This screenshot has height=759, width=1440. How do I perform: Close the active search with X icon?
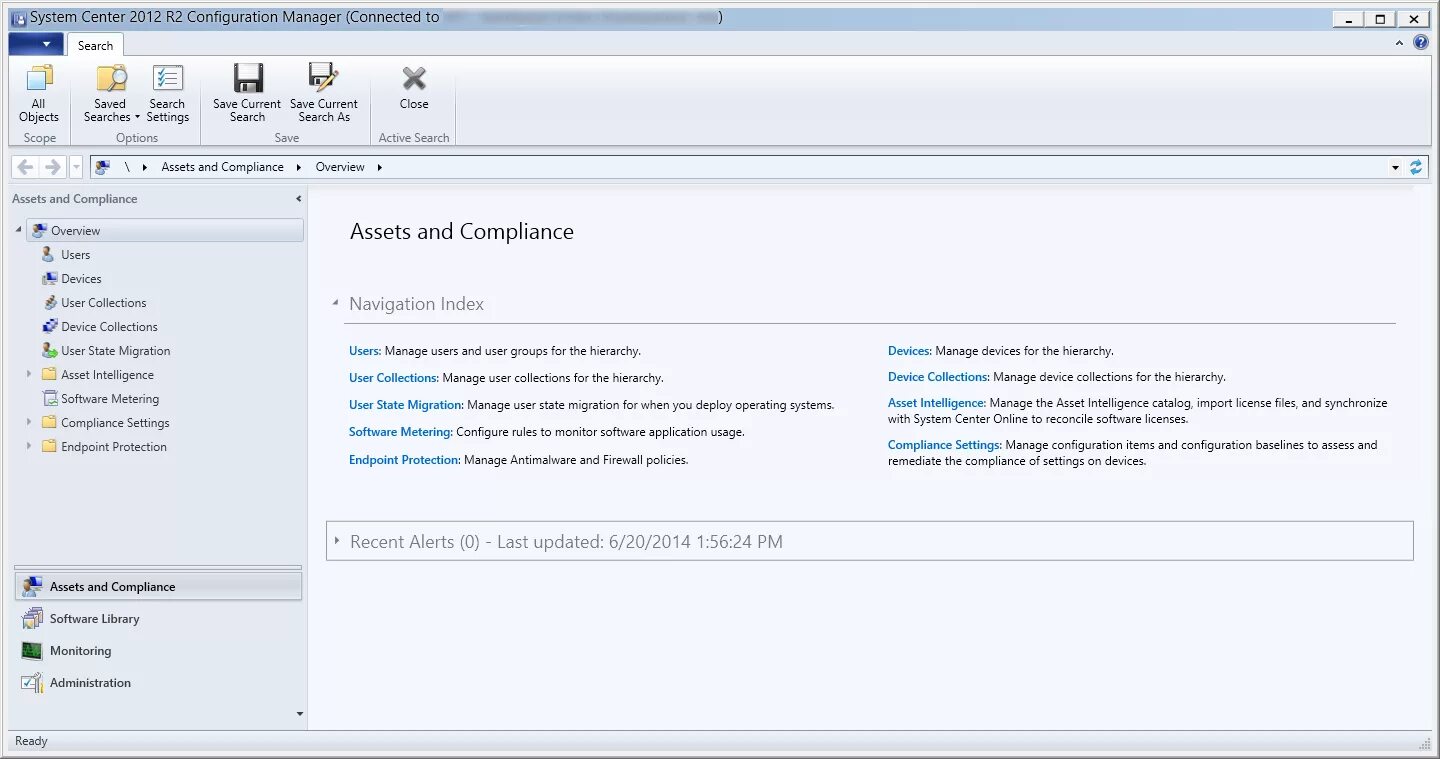414,78
